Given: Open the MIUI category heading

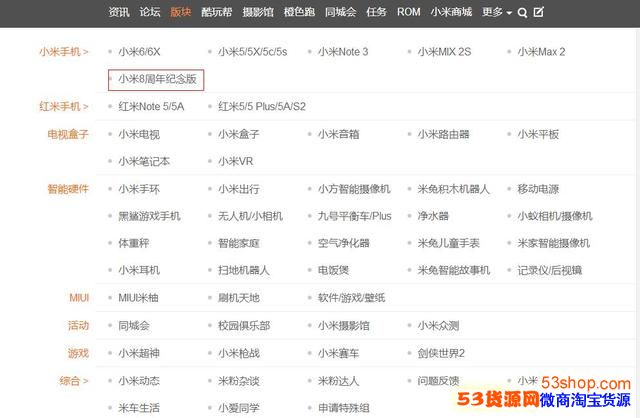Looking at the screenshot, I should tap(79, 298).
